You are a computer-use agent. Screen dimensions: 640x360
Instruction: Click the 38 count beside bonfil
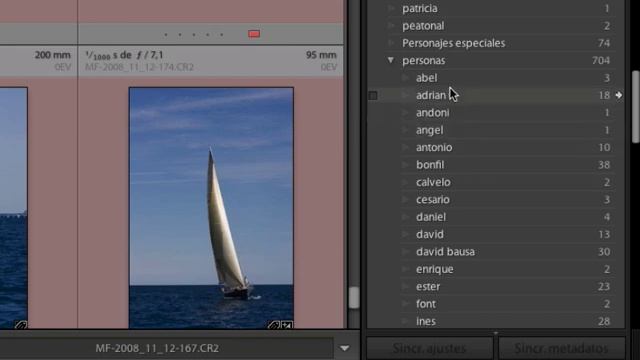(x=604, y=165)
